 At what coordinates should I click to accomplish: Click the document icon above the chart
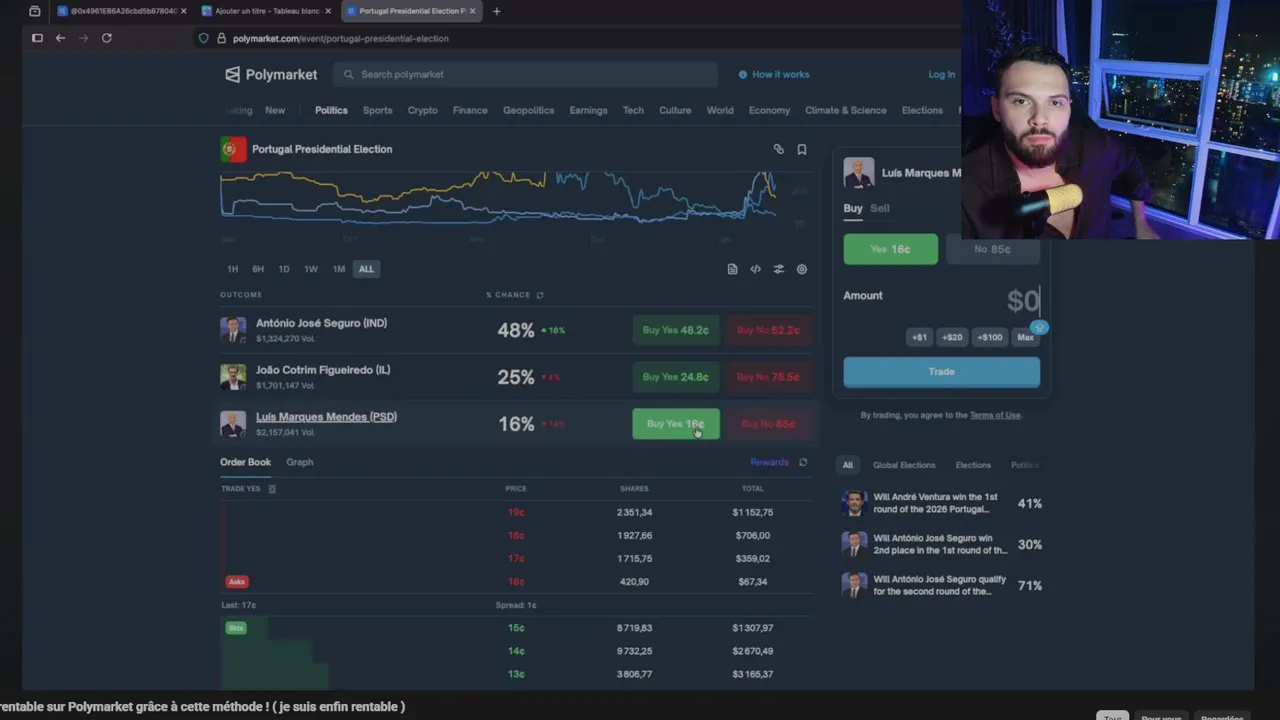(x=732, y=269)
